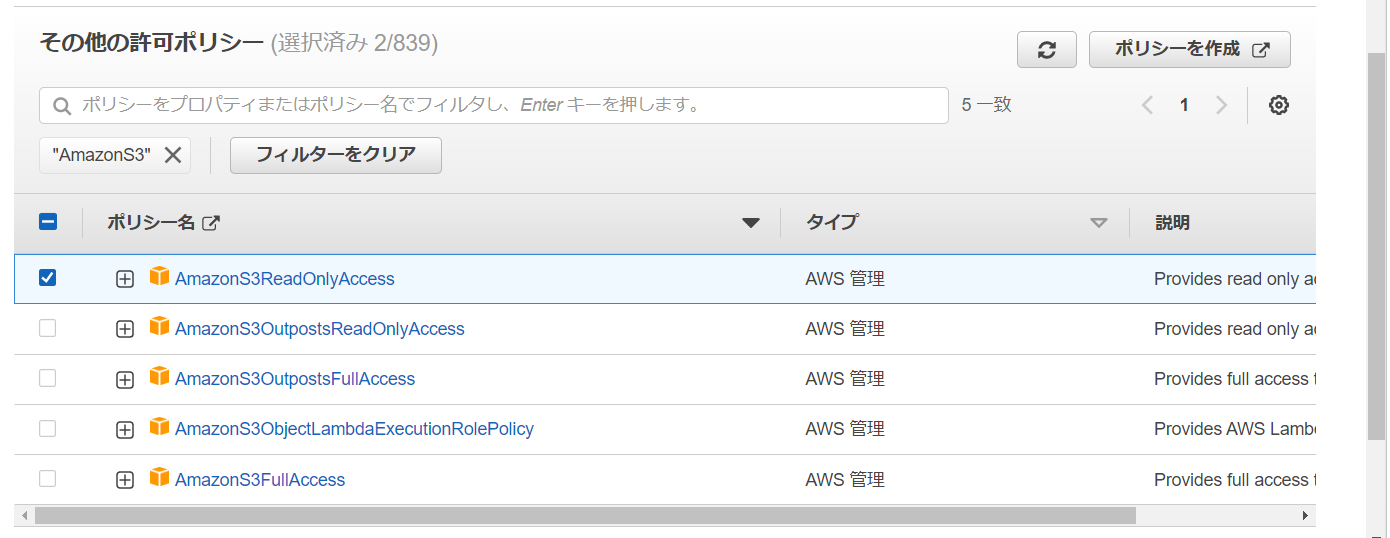Click the search magnifier icon

[x=62, y=106]
